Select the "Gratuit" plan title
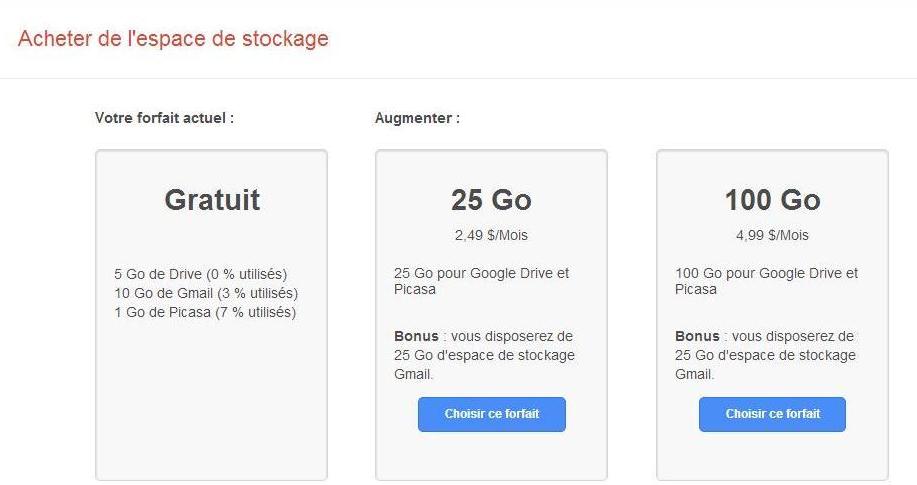This screenshot has height=485, width=917. (212, 200)
